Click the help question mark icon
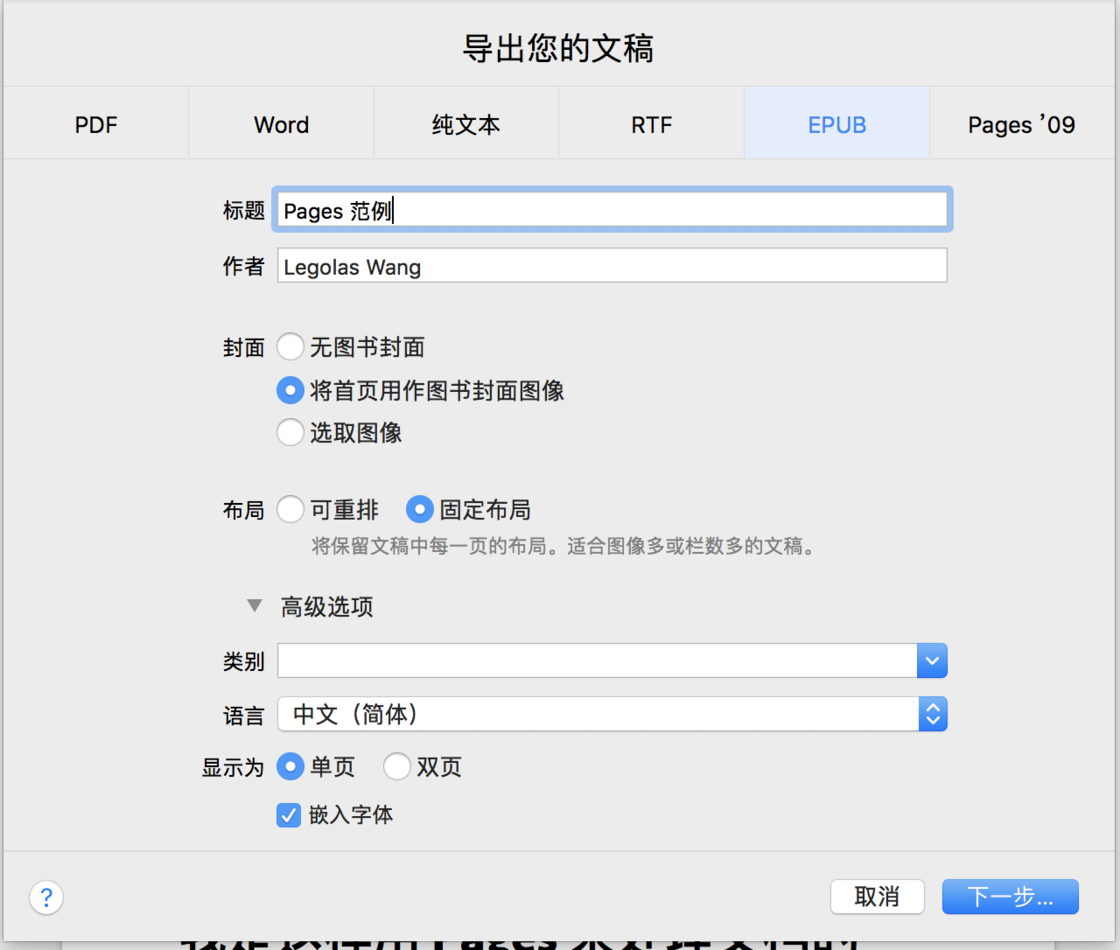 point(46,897)
